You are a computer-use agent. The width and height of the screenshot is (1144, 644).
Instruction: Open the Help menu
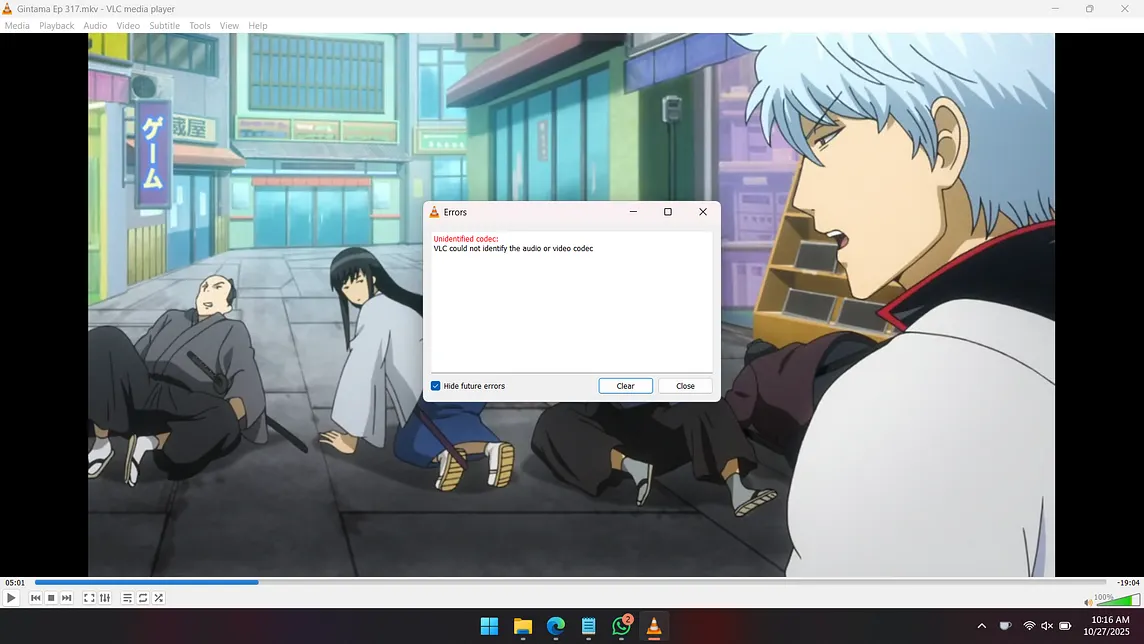click(258, 26)
